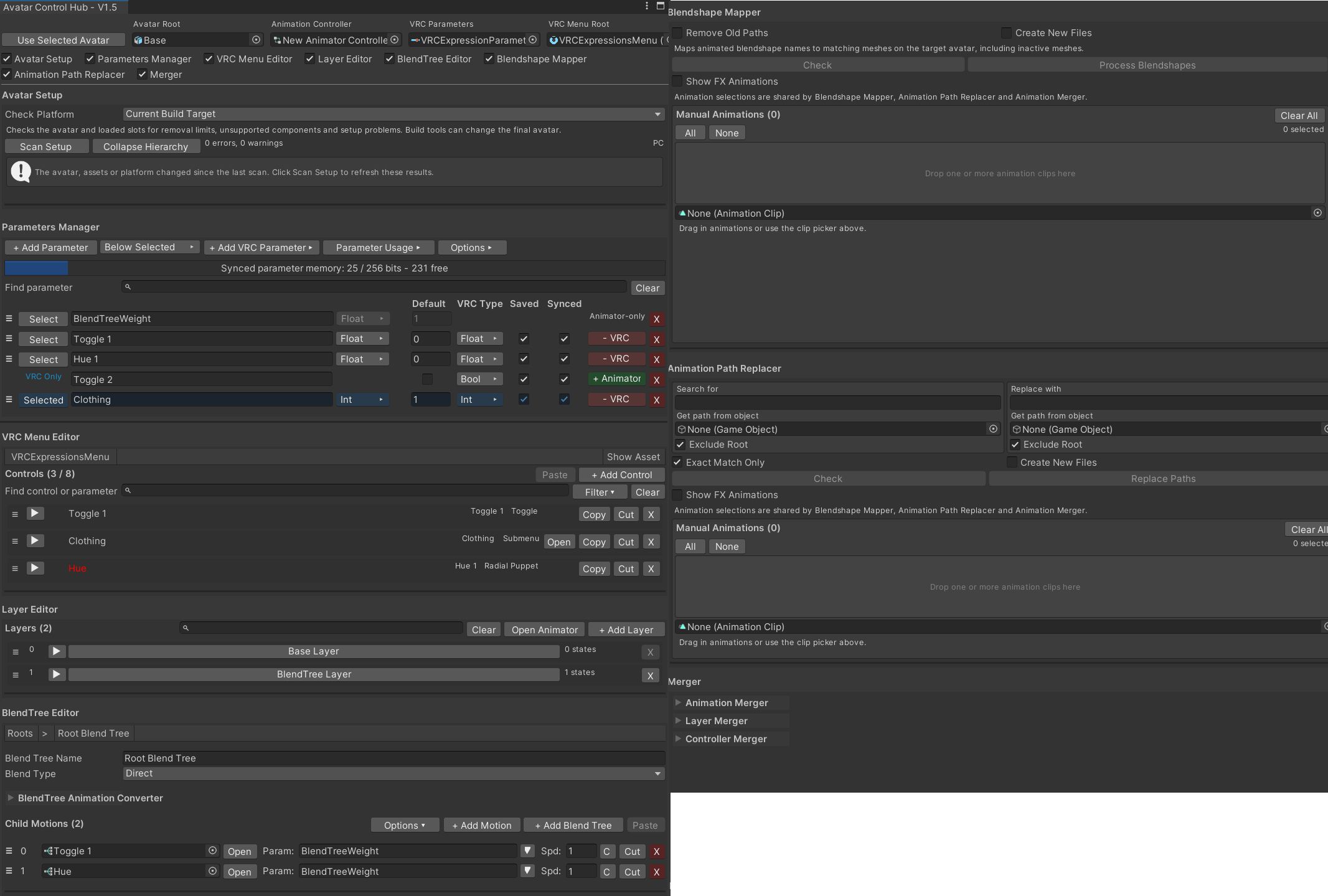
Task: Open object picker for Toggle 1 child motion
Action: [212, 851]
